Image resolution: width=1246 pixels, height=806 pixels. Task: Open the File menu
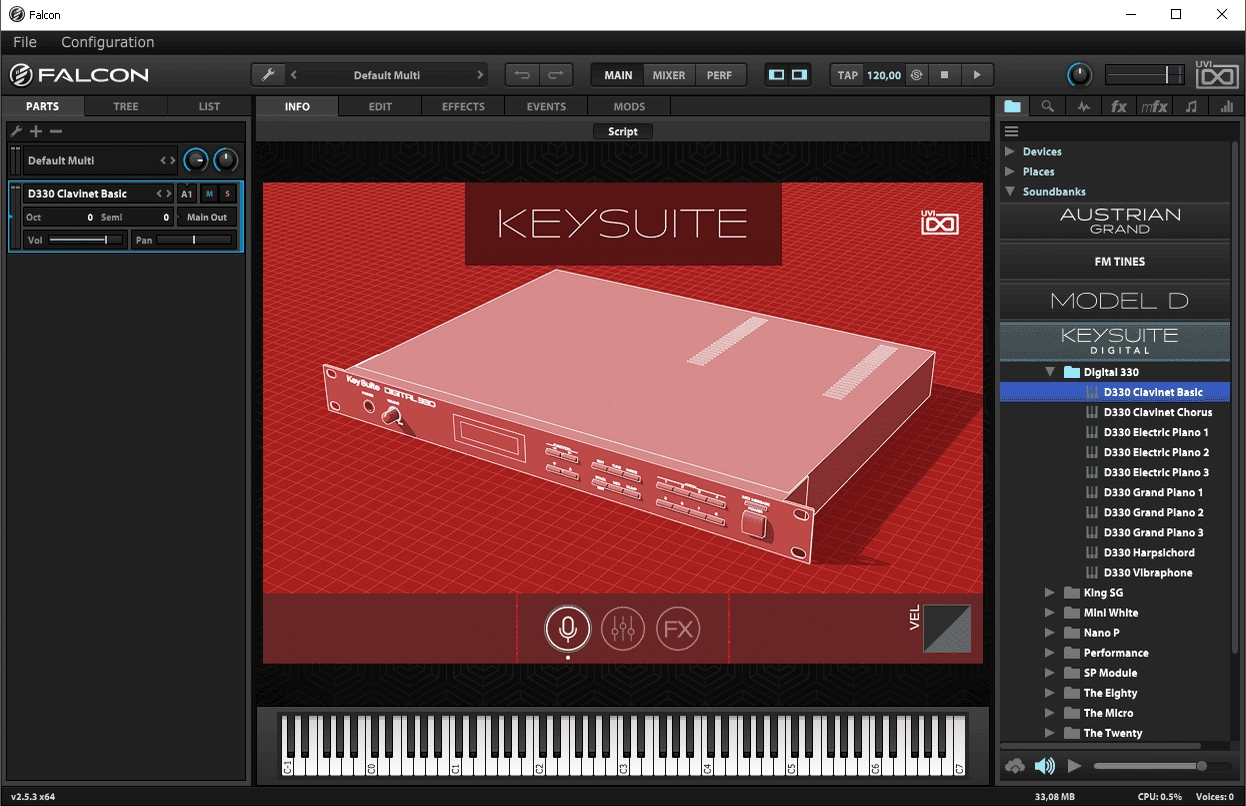25,42
